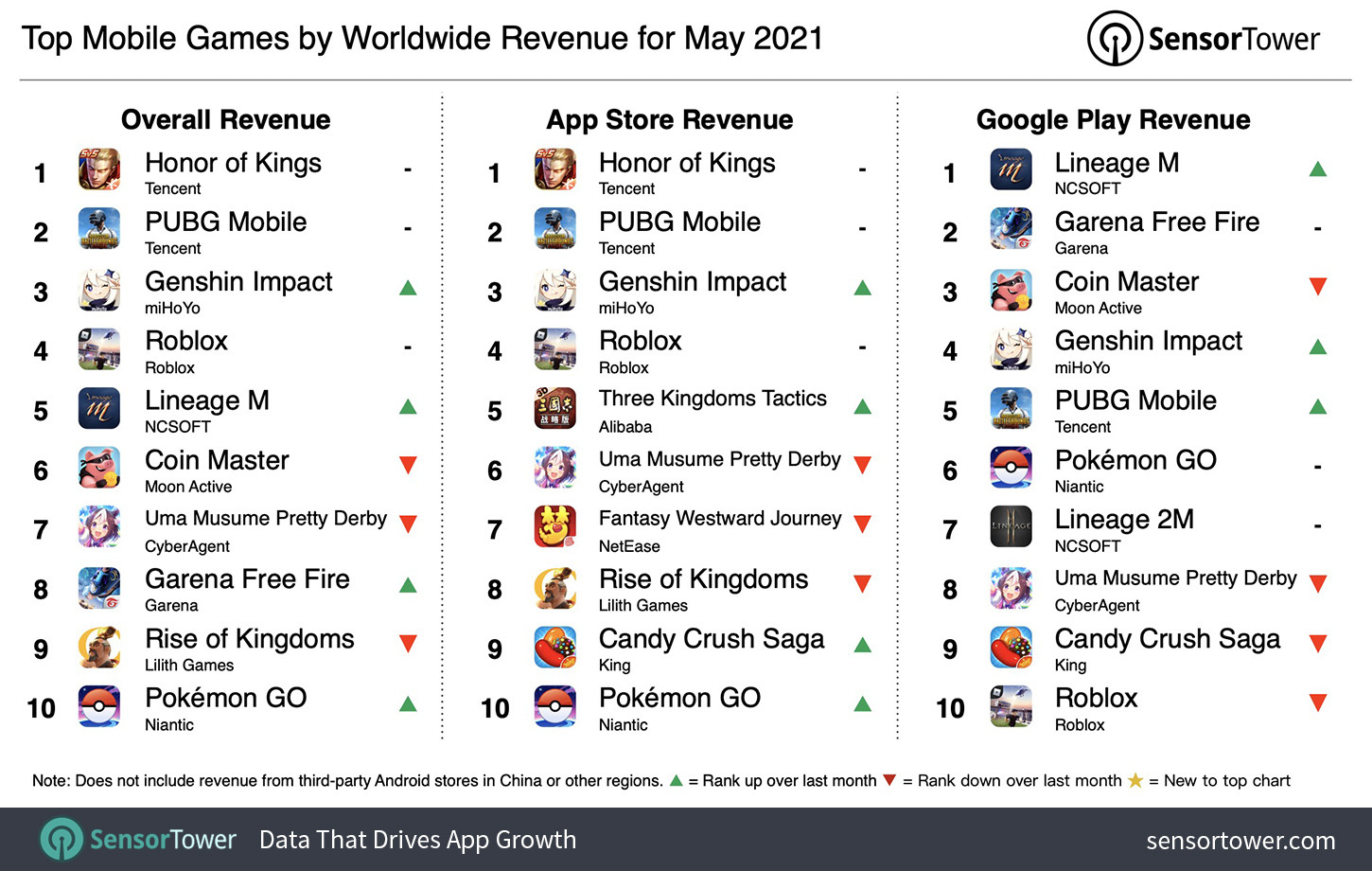The height and width of the screenshot is (871, 1372).
Task: Click red down arrow beside Coin Master in Overall Revenue
Action: click(x=408, y=465)
